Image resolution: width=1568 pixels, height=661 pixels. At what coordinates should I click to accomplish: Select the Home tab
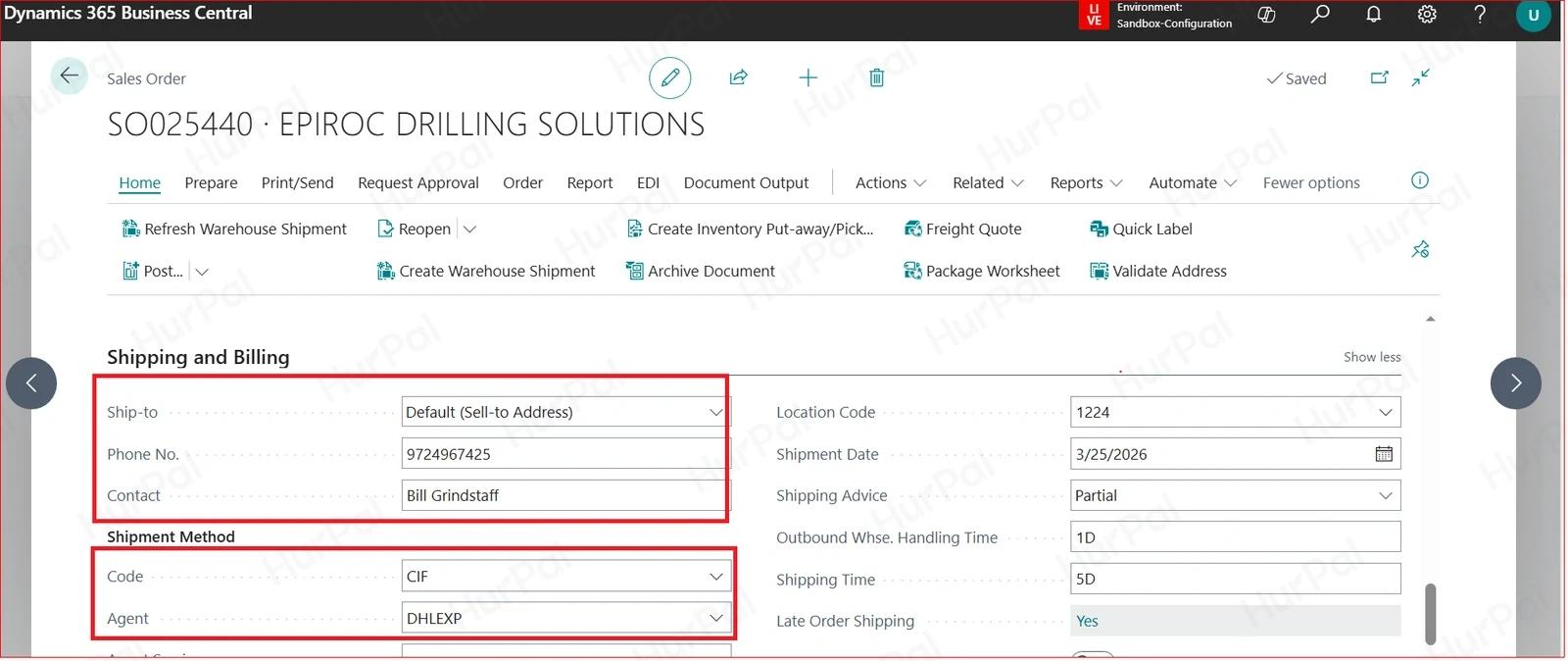coord(140,182)
